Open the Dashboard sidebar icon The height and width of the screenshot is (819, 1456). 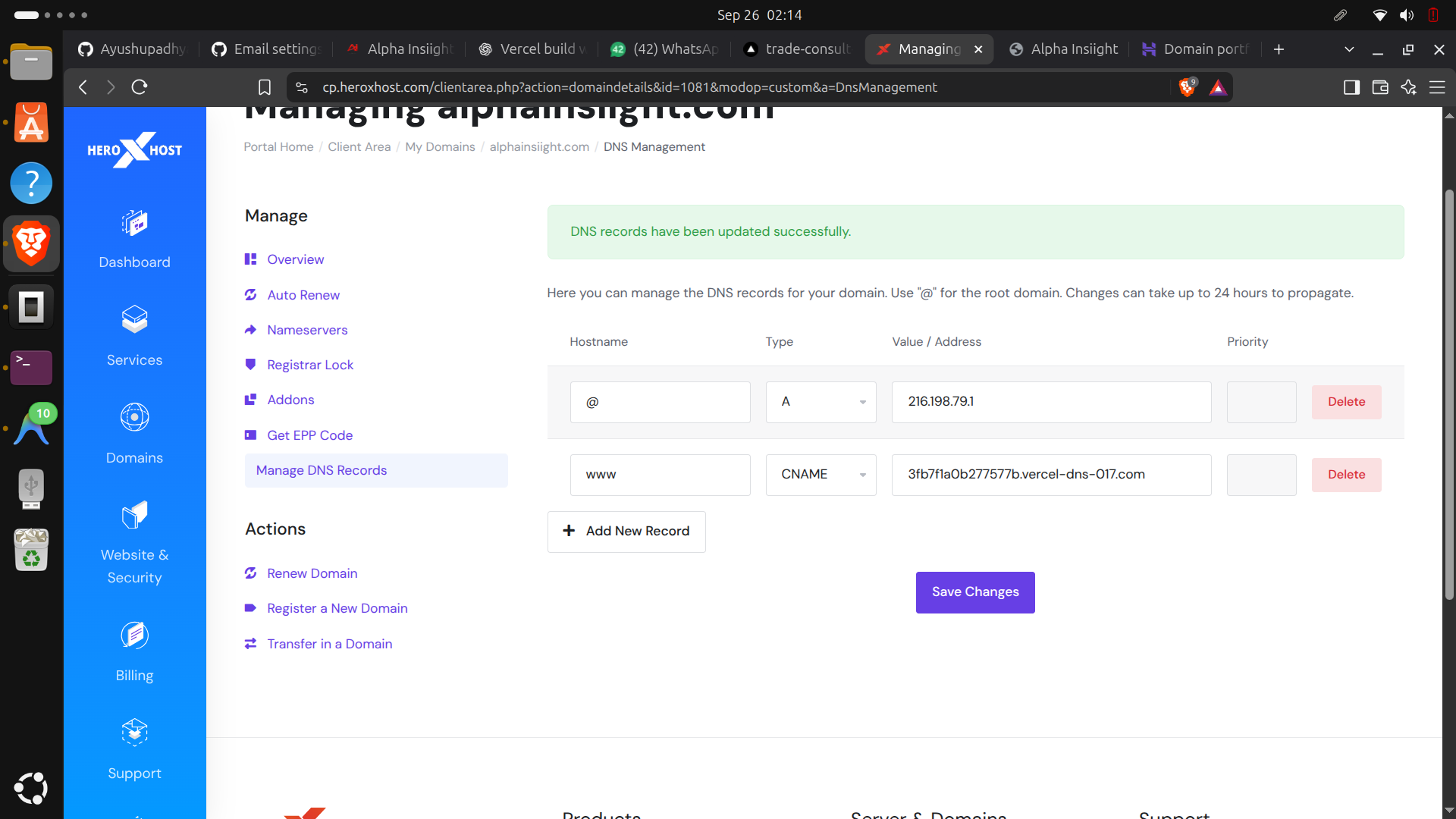pos(134,224)
